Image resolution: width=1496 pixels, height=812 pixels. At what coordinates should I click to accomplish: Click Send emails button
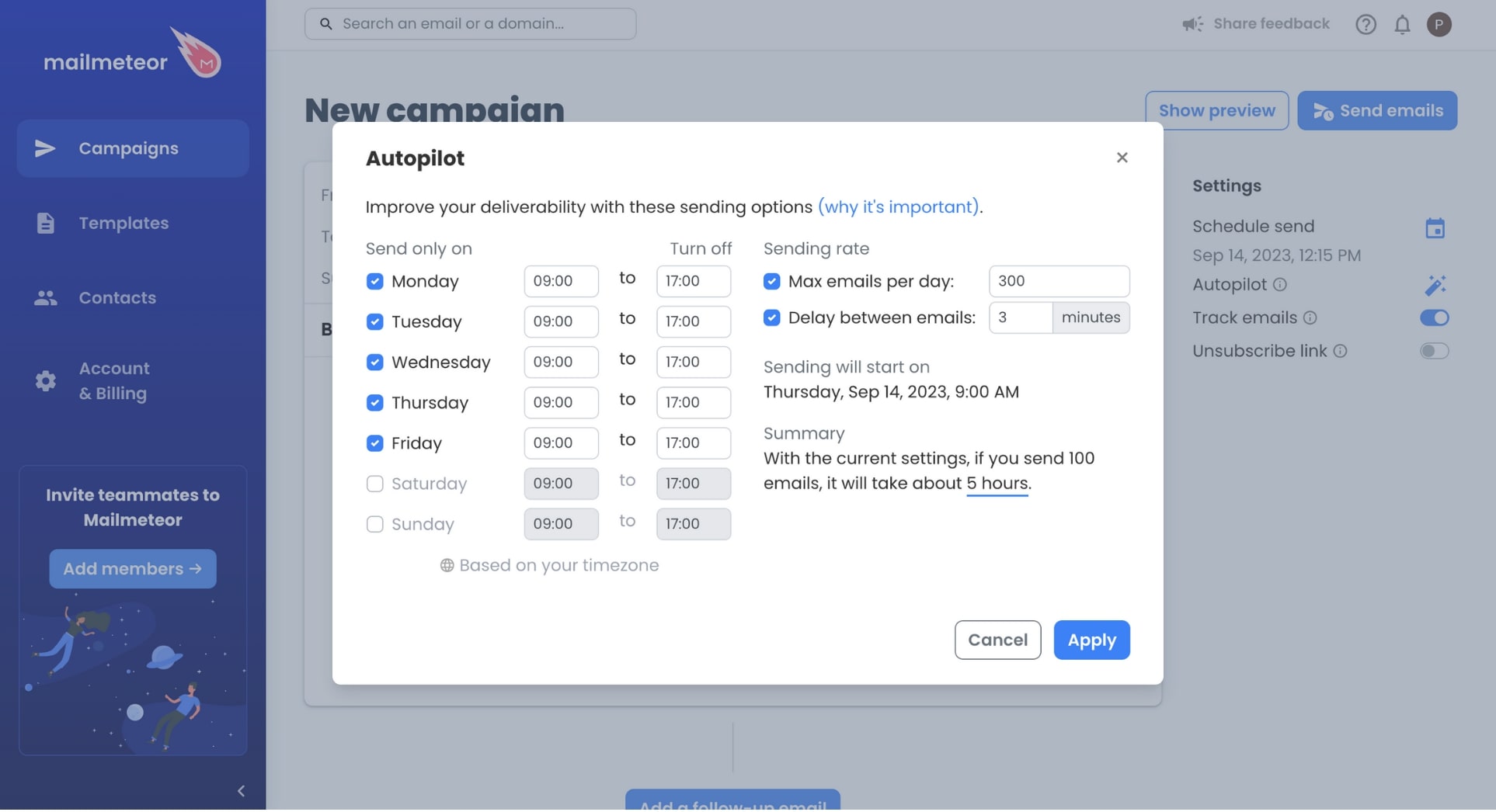[1377, 110]
